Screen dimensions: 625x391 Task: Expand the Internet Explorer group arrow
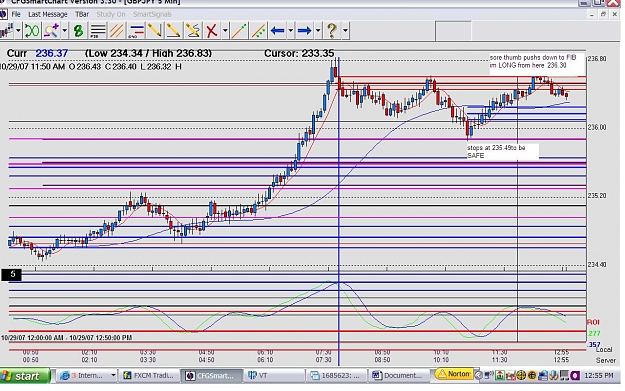tap(113, 375)
